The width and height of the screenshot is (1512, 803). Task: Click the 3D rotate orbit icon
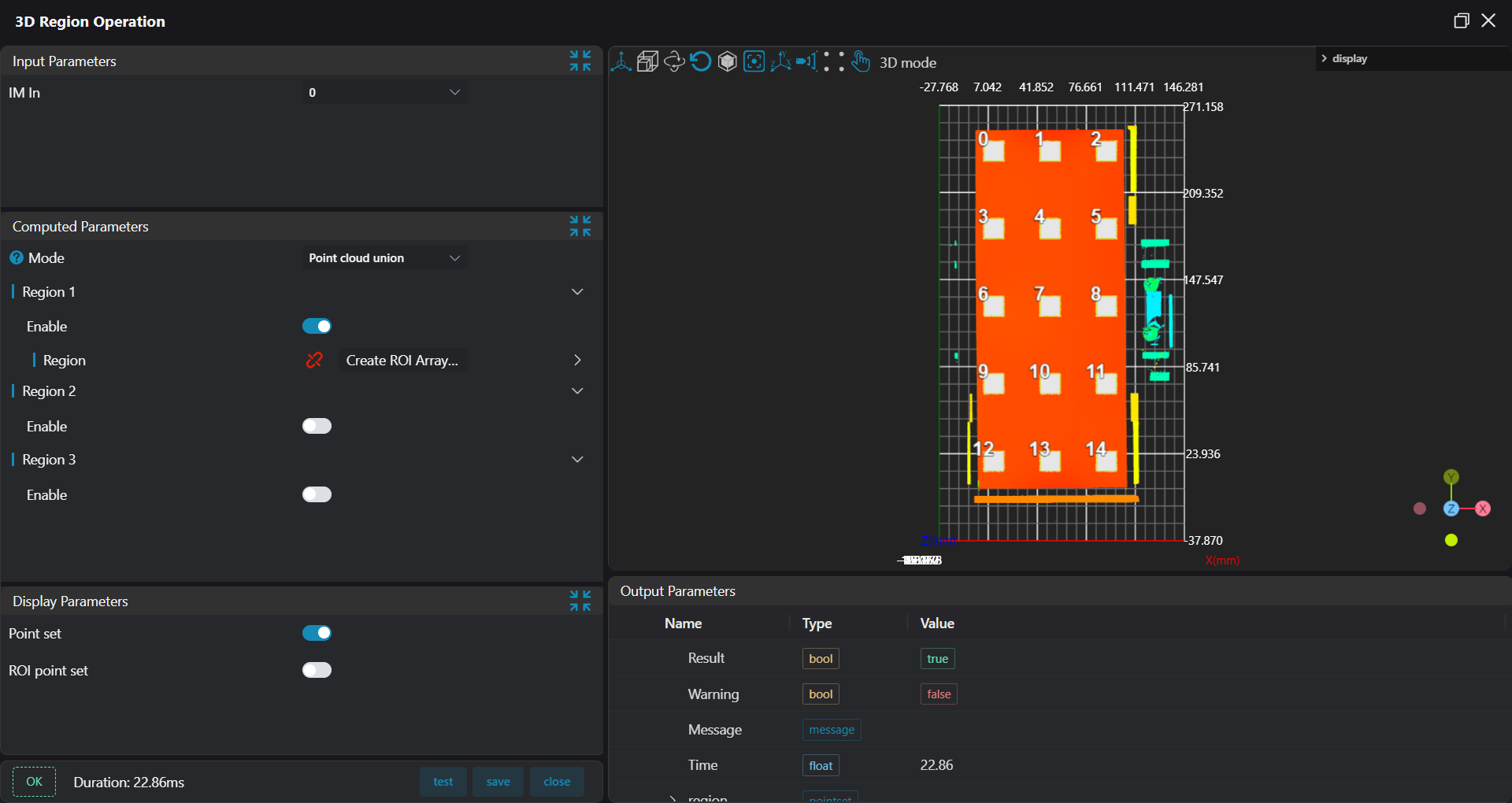click(674, 62)
